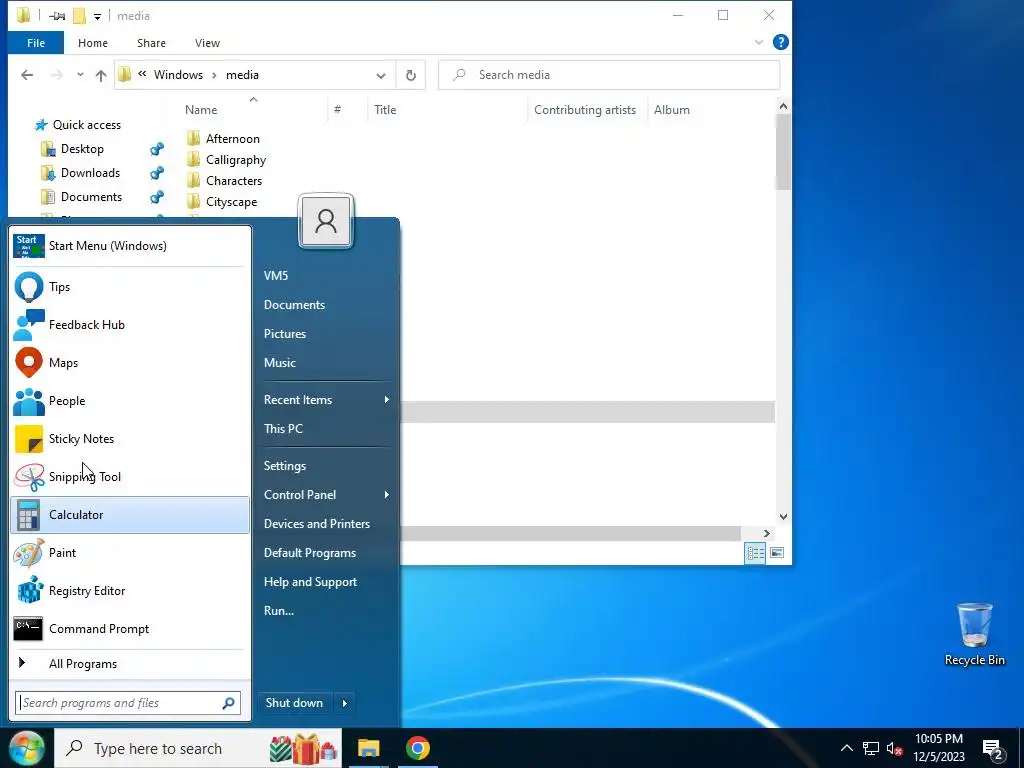Go up one folder level

tap(101, 75)
